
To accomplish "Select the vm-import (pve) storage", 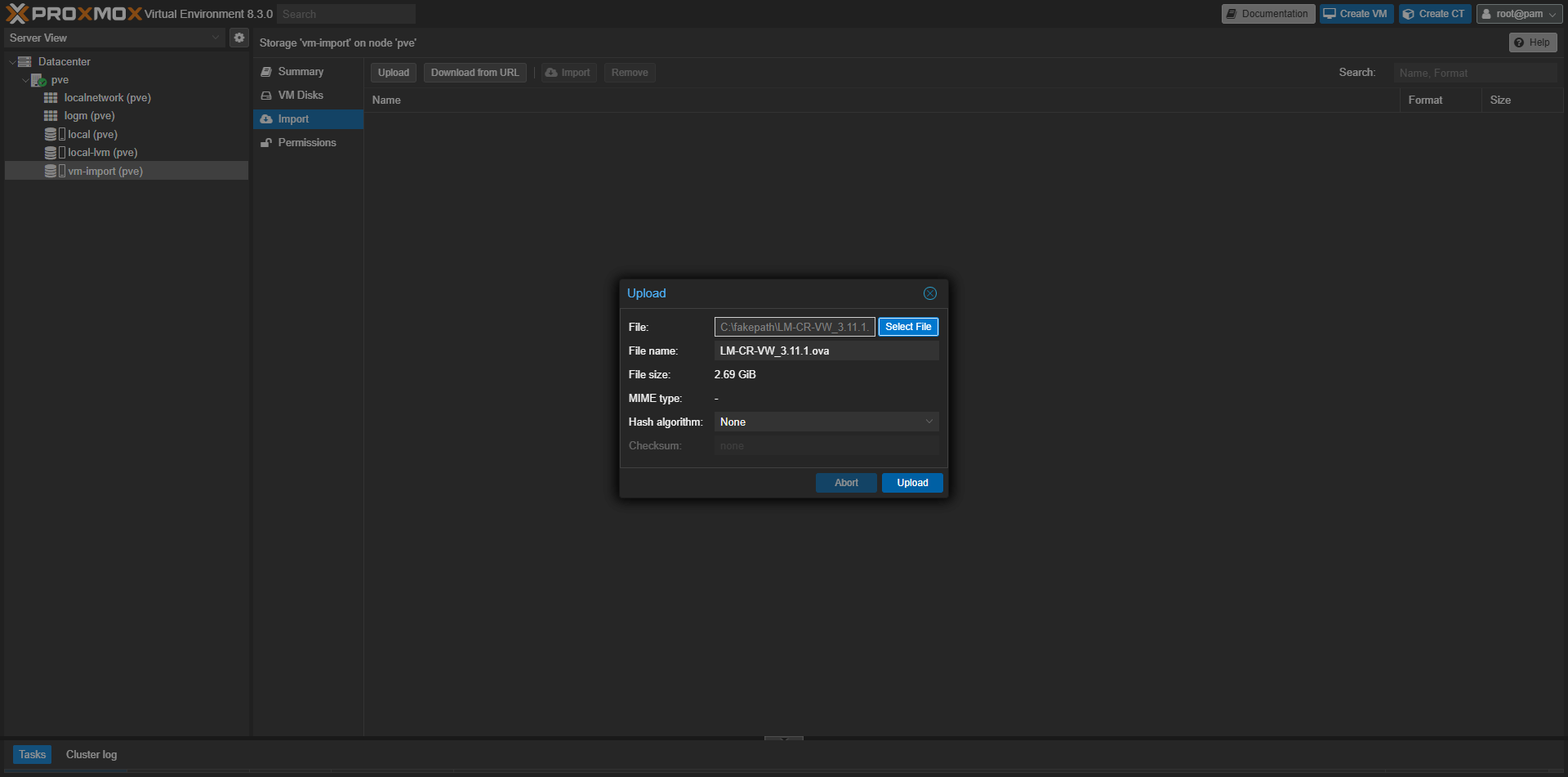I will [x=105, y=171].
